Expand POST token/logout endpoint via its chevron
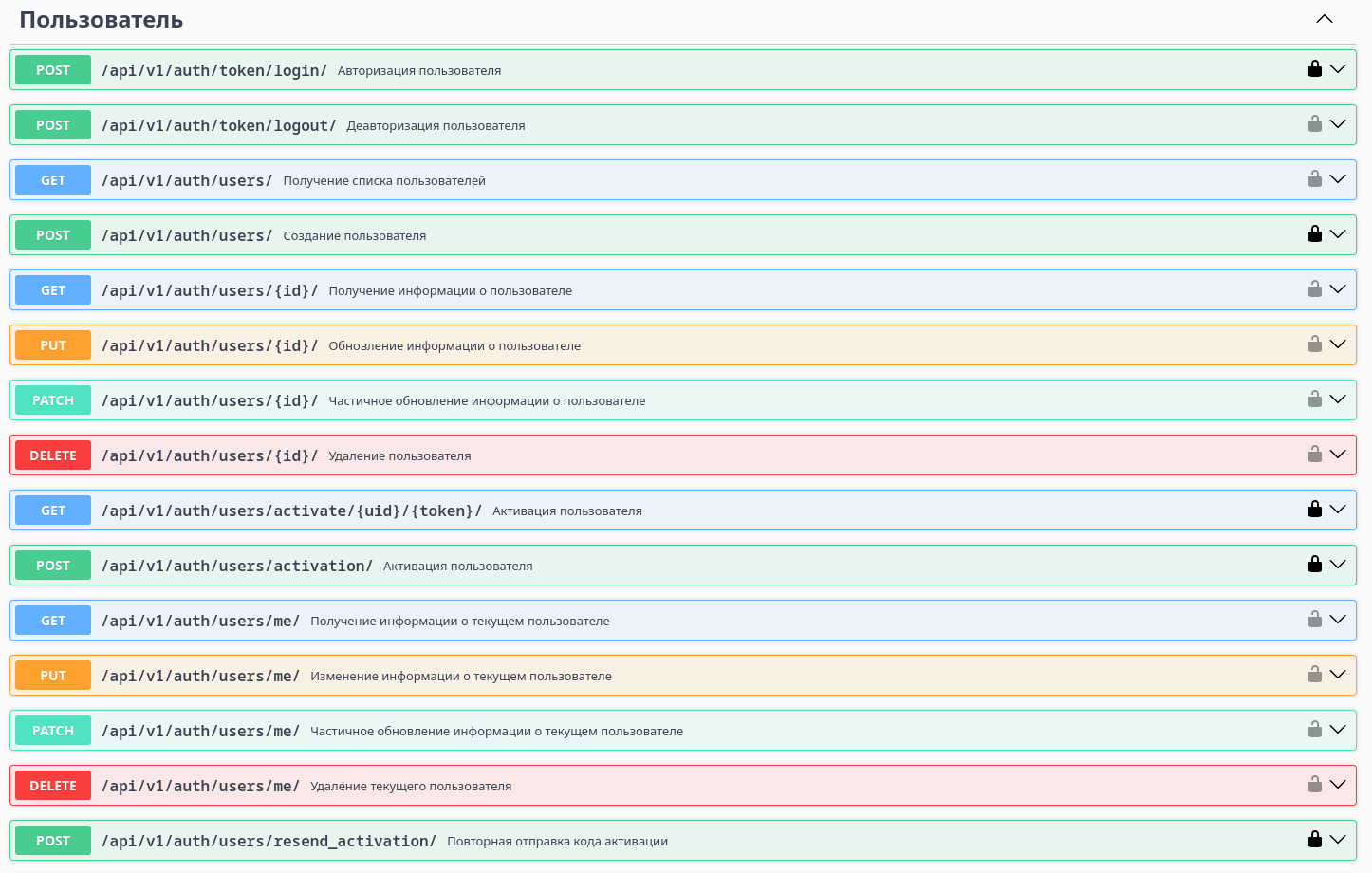1372x873 pixels. click(1338, 124)
